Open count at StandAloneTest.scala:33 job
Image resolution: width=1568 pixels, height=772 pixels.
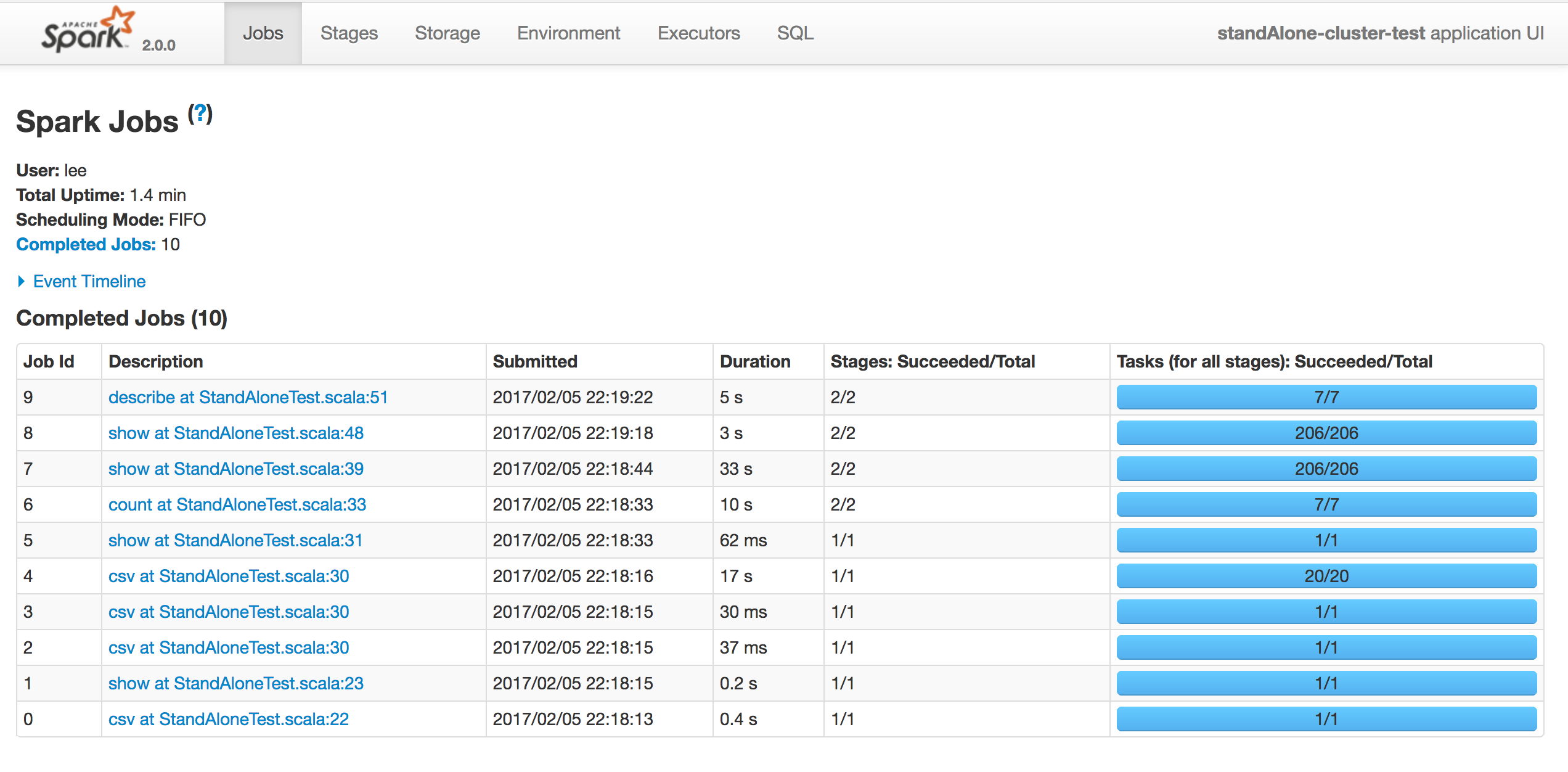click(237, 504)
